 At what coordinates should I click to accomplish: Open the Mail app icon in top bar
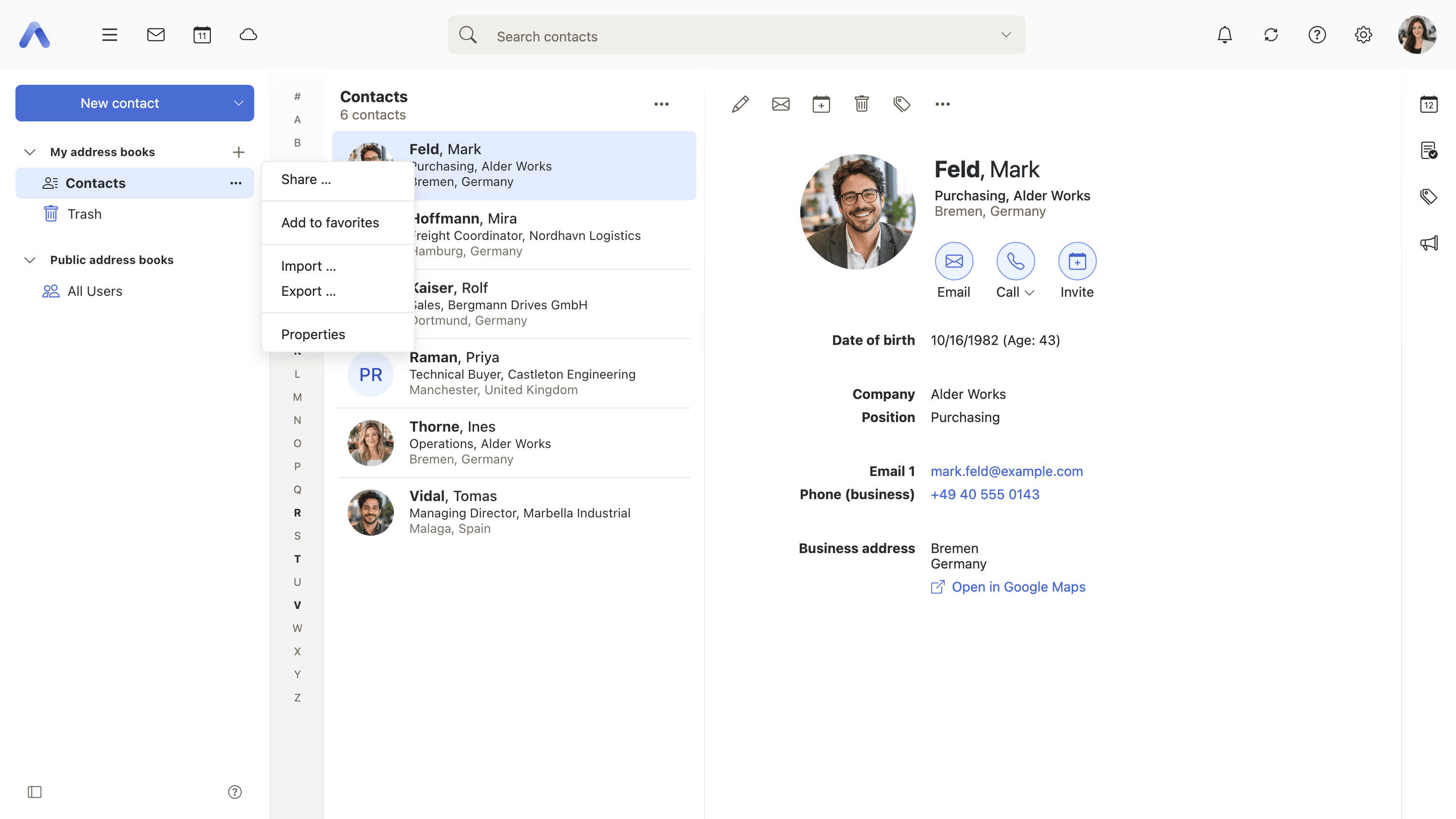(156, 35)
